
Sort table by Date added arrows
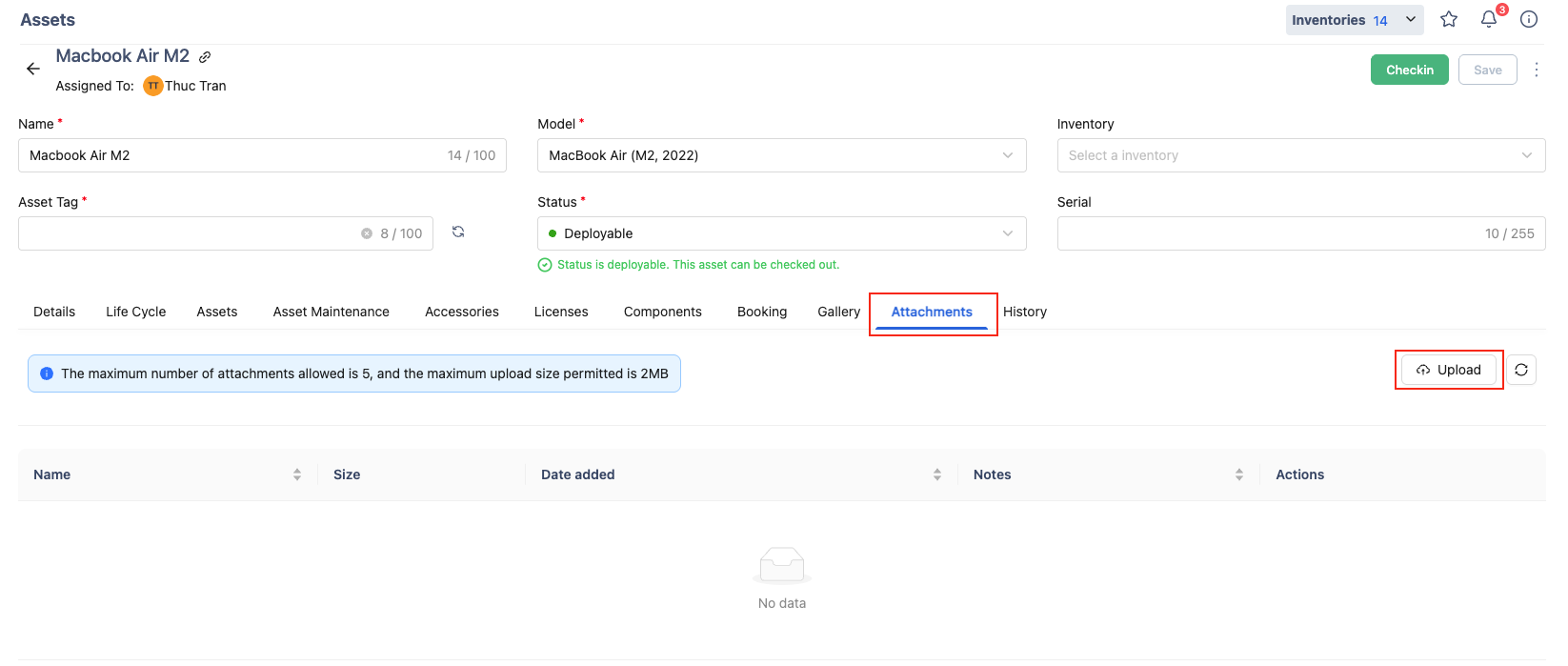click(937, 474)
